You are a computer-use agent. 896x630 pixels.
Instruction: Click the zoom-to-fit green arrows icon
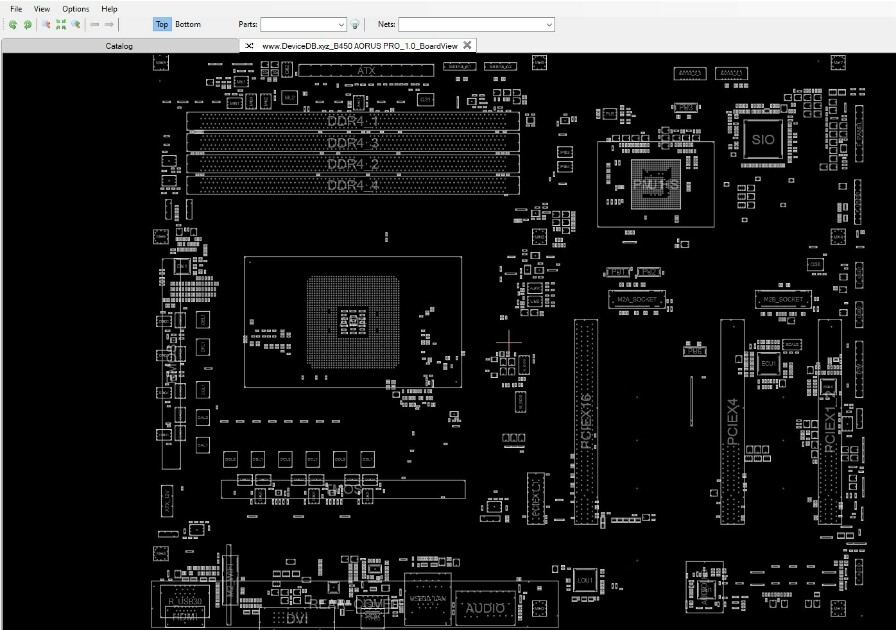[61, 25]
